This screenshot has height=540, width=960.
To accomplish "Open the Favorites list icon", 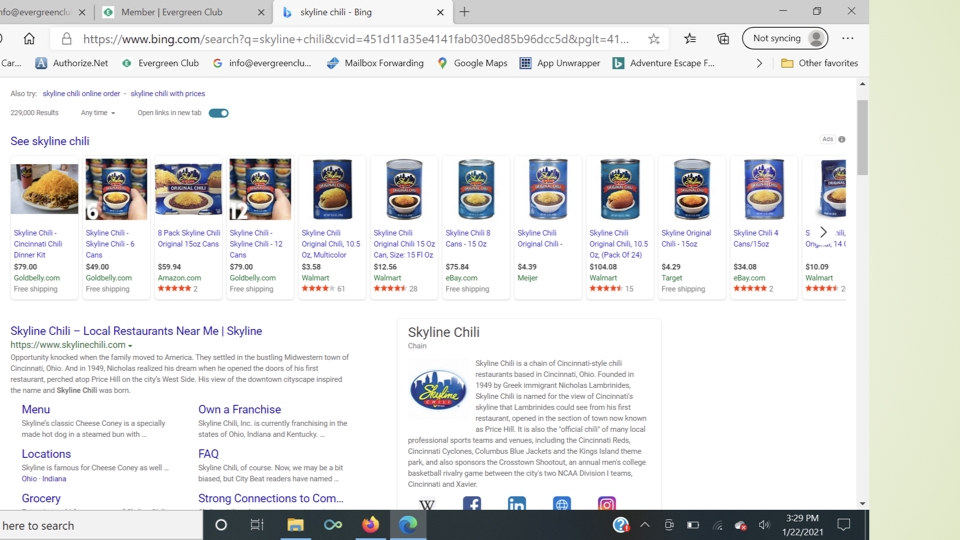I will 690,39.
